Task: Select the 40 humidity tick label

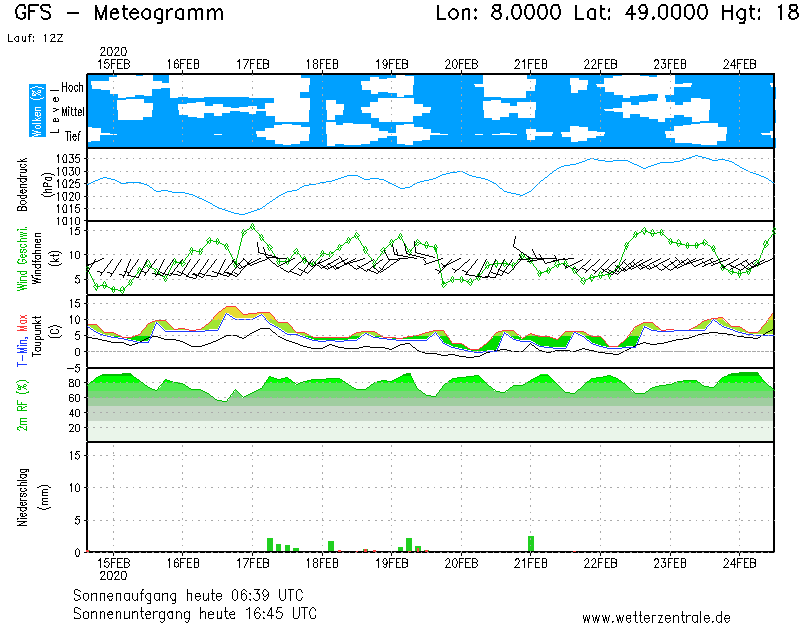Action: 74,413
